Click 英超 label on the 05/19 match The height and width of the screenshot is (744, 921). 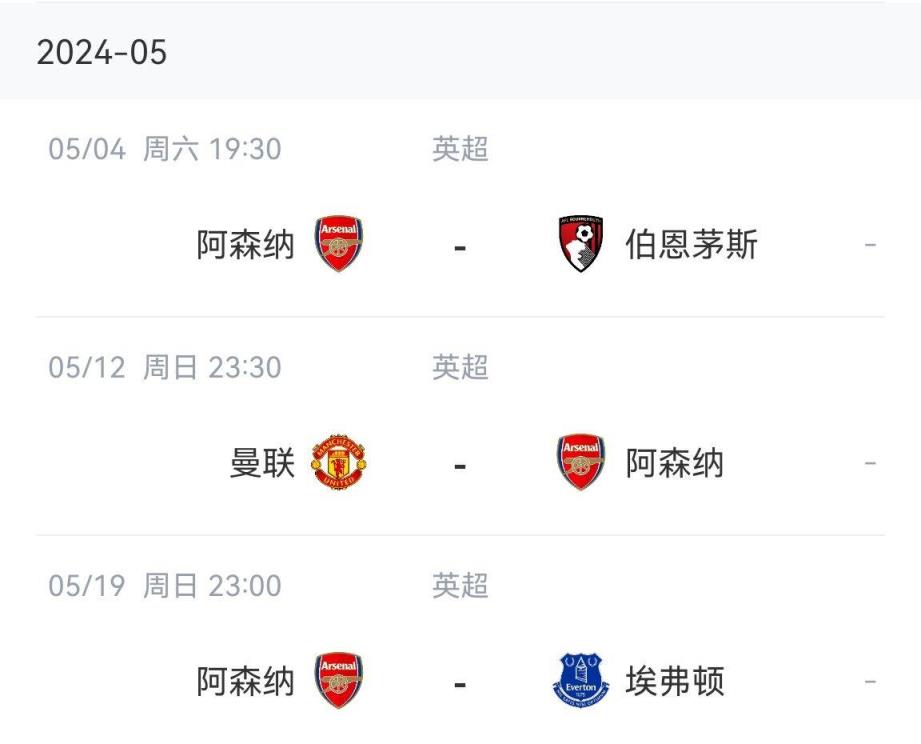pyautogui.click(x=460, y=586)
